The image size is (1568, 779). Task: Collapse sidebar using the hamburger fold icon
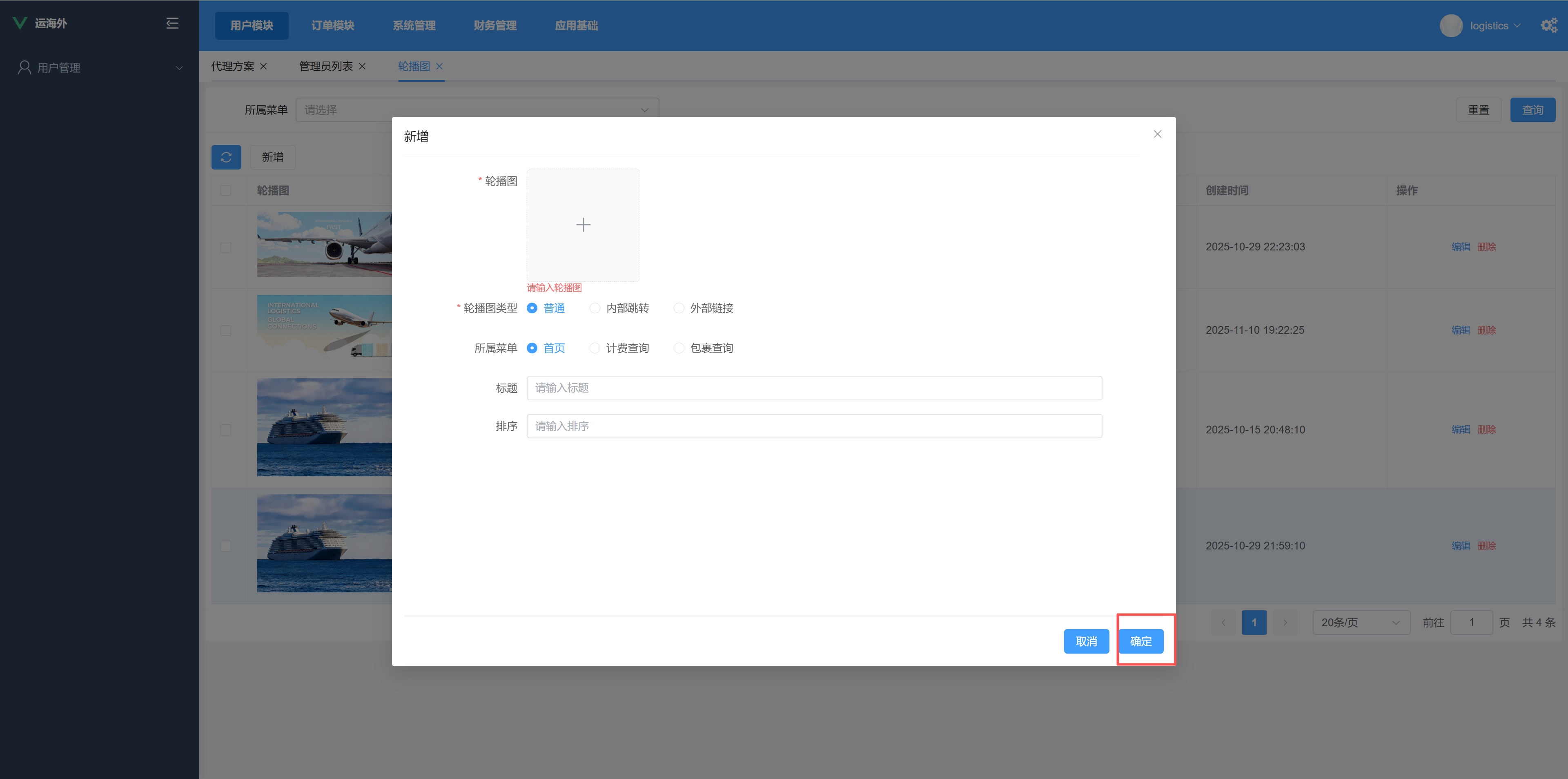[172, 23]
